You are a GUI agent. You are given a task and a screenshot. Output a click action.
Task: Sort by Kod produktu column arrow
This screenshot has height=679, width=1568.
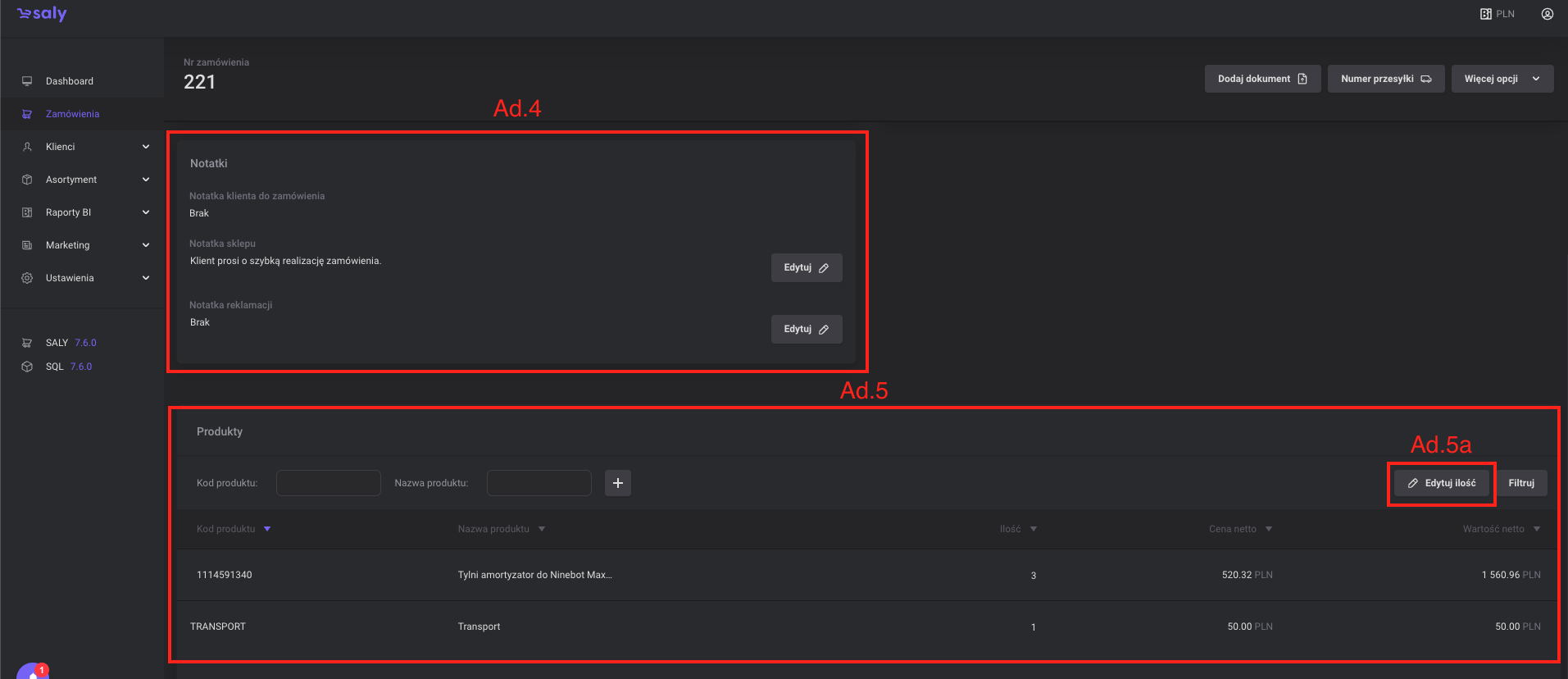(x=267, y=529)
